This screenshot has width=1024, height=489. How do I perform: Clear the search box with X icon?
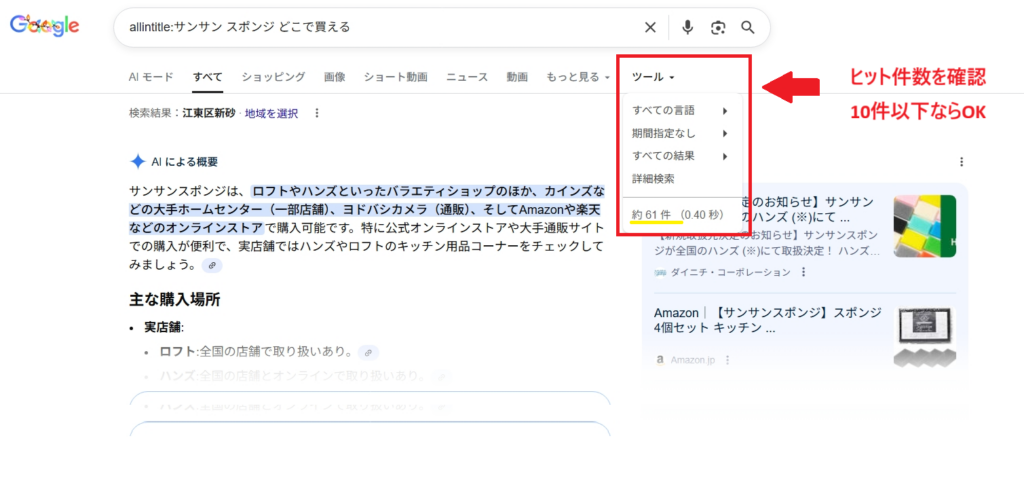[651, 27]
